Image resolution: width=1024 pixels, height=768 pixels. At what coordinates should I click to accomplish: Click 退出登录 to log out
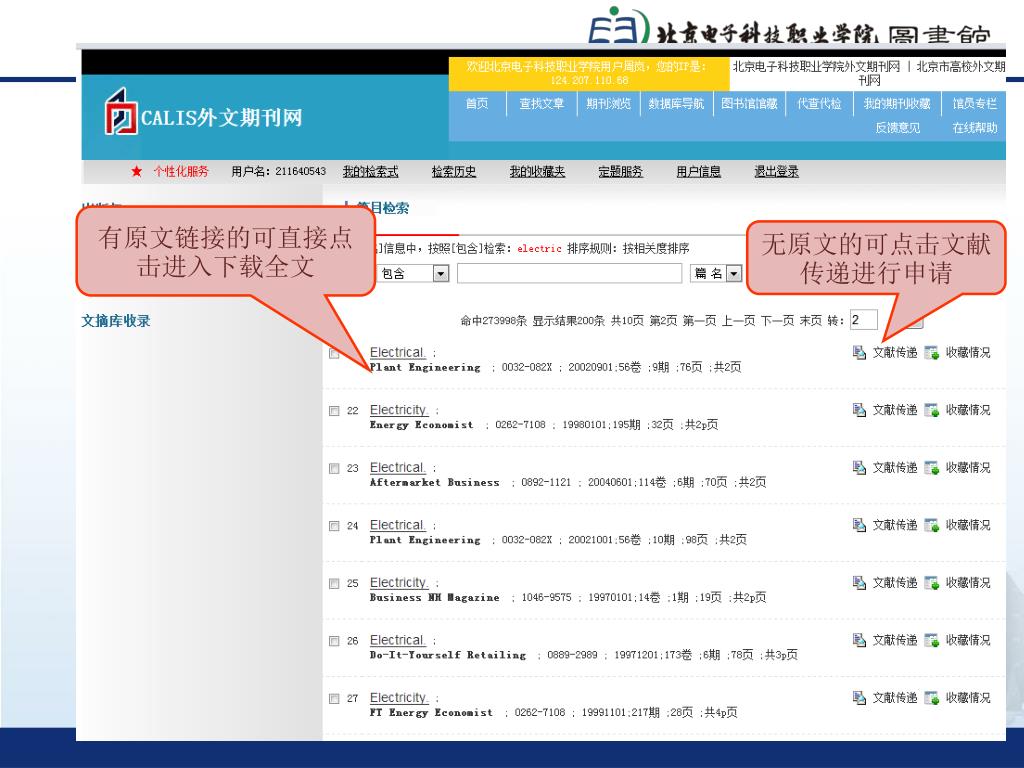pyautogui.click(x=776, y=171)
